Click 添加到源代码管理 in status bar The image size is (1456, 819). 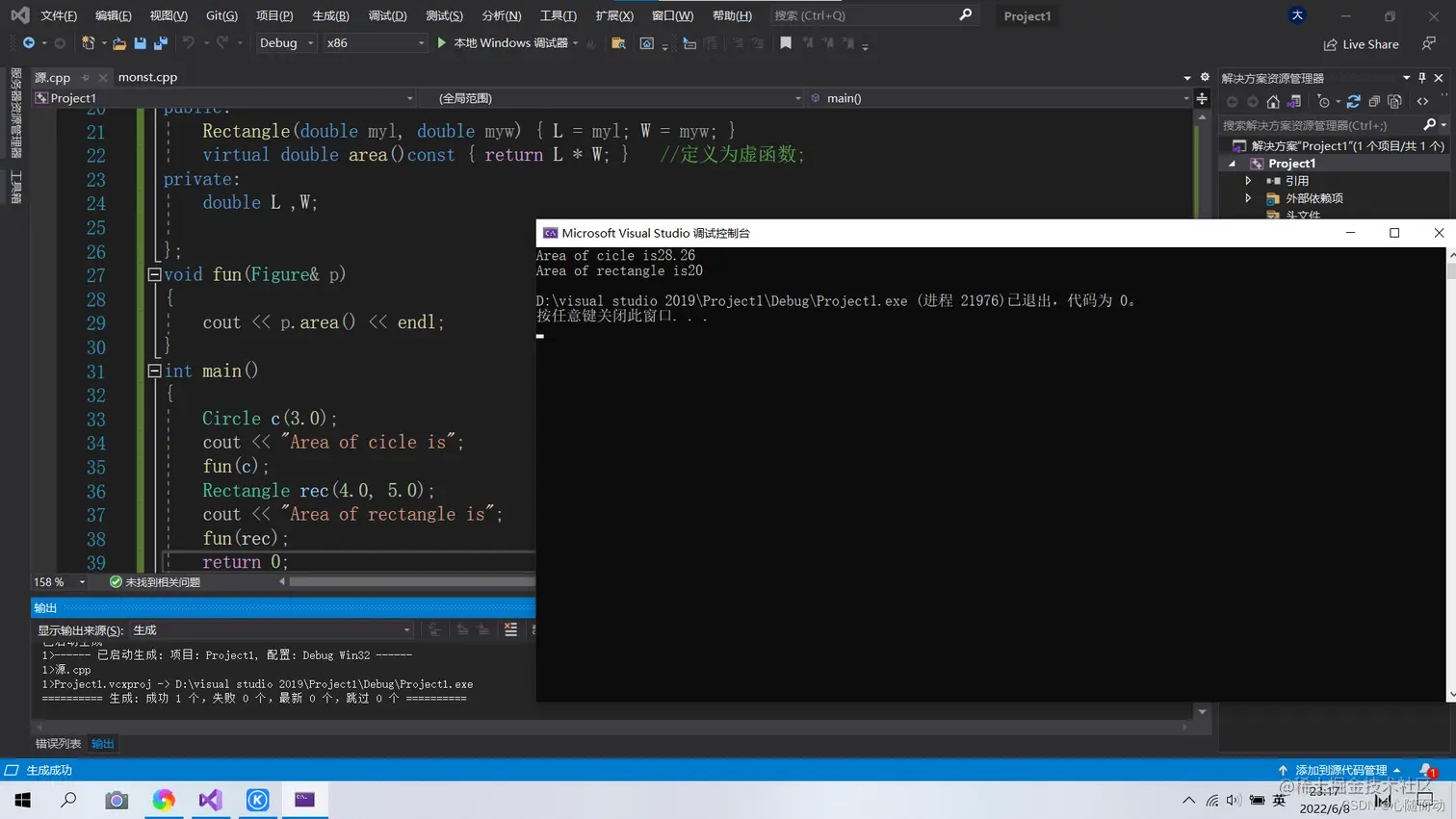point(1339,770)
